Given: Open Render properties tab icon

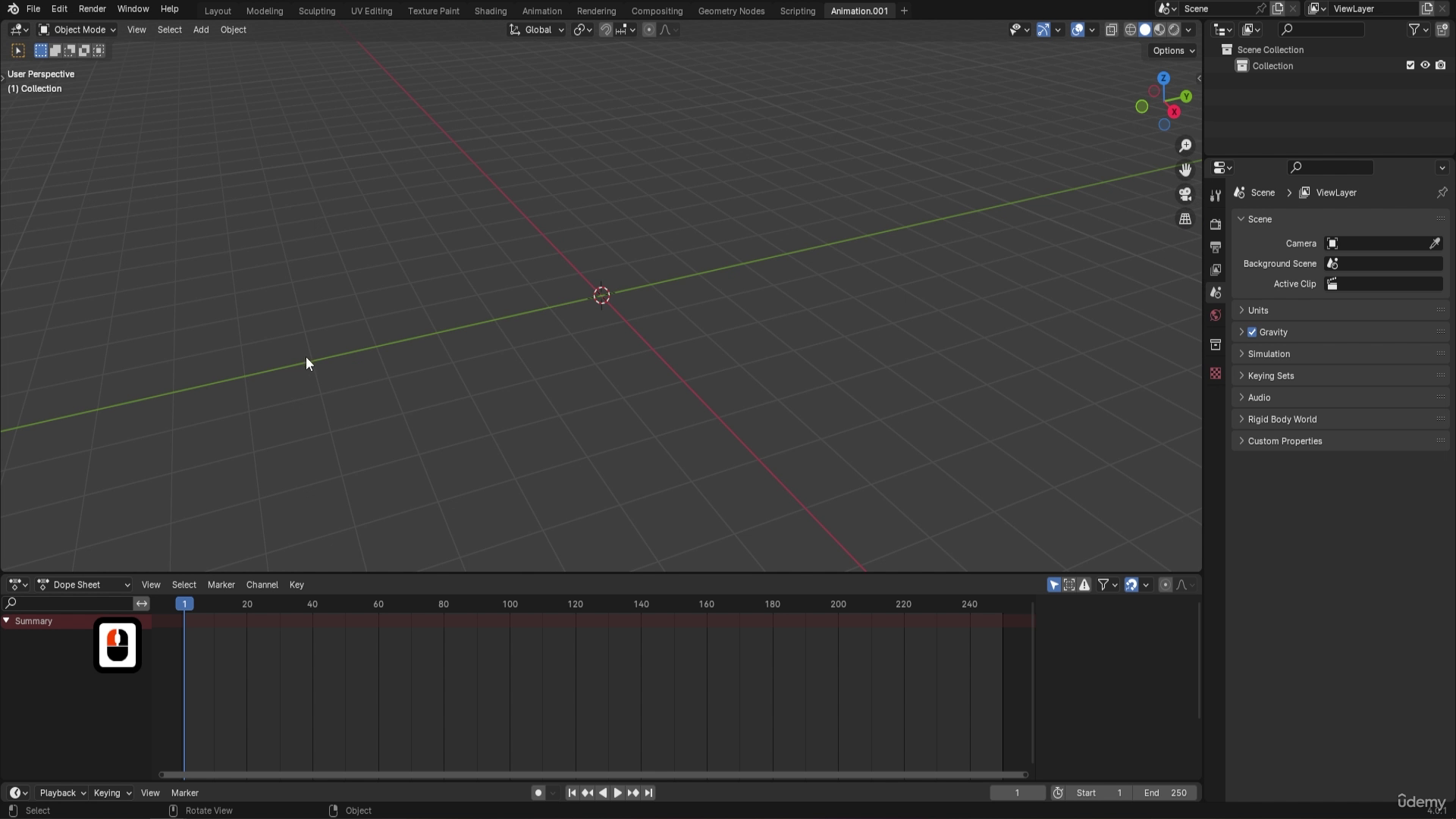Looking at the screenshot, I should pos(1216,224).
